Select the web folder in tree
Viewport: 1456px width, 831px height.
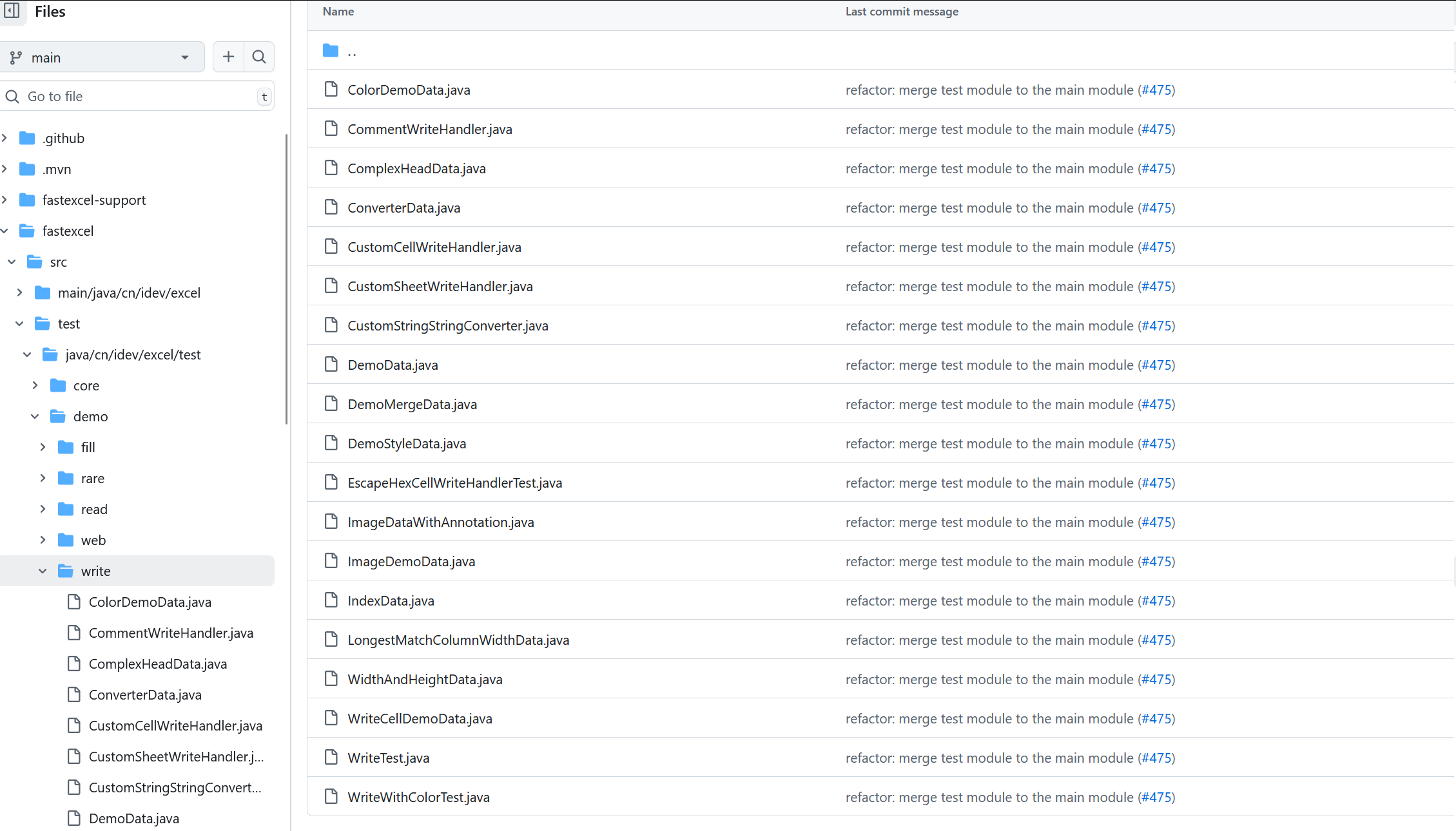[x=93, y=540]
